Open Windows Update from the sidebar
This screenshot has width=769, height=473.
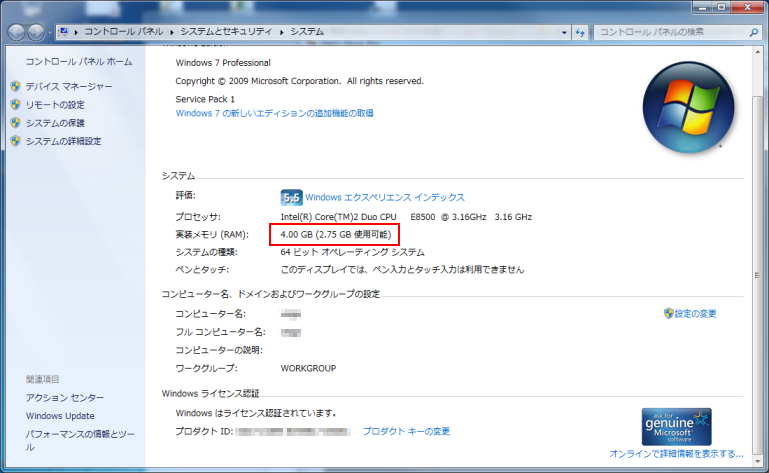click(x=60, y=416)
